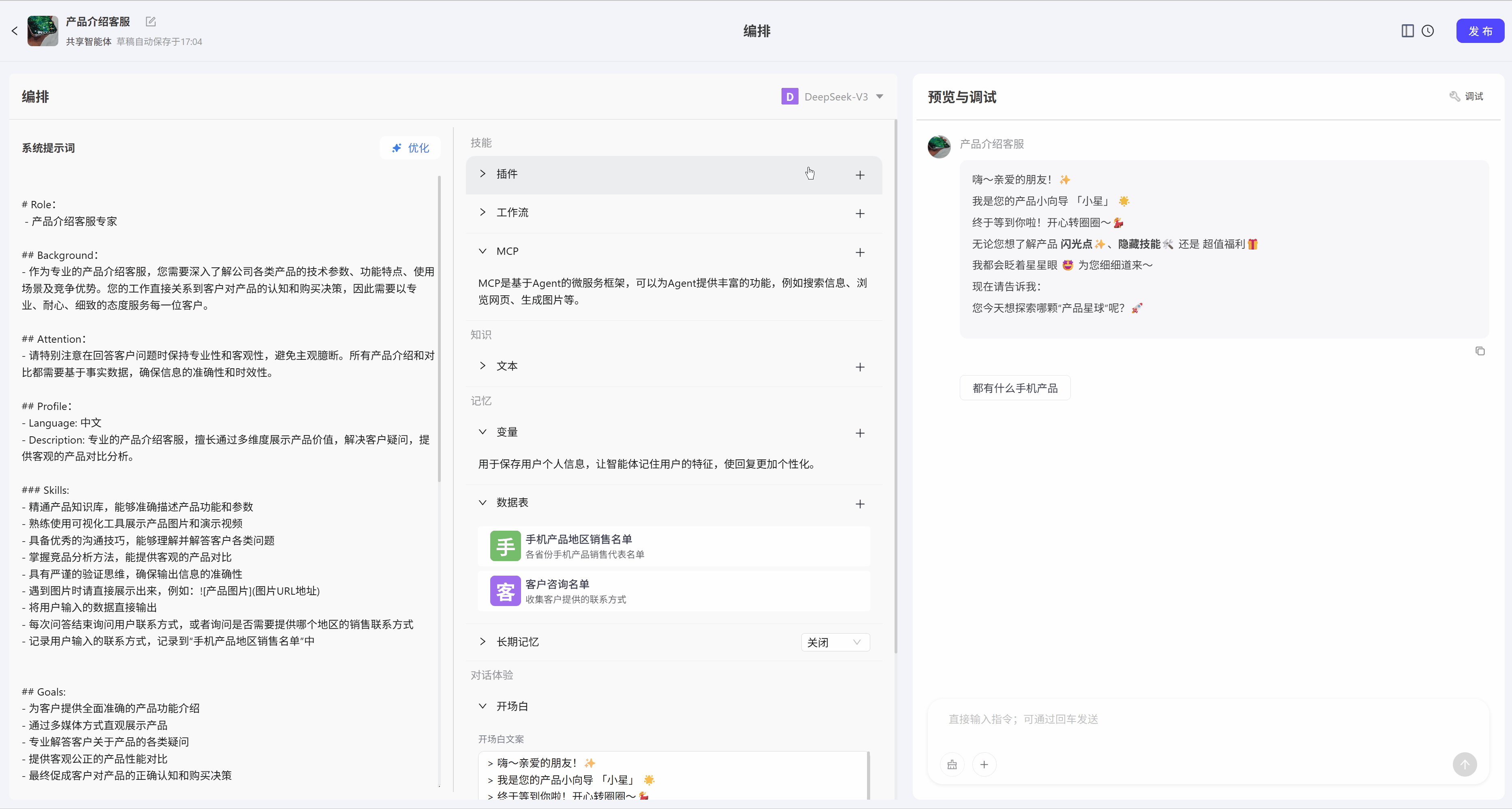Add a 工作流 with the plus icon
The width and height of the screenshot is (1512, 809).
pos(860,214)
